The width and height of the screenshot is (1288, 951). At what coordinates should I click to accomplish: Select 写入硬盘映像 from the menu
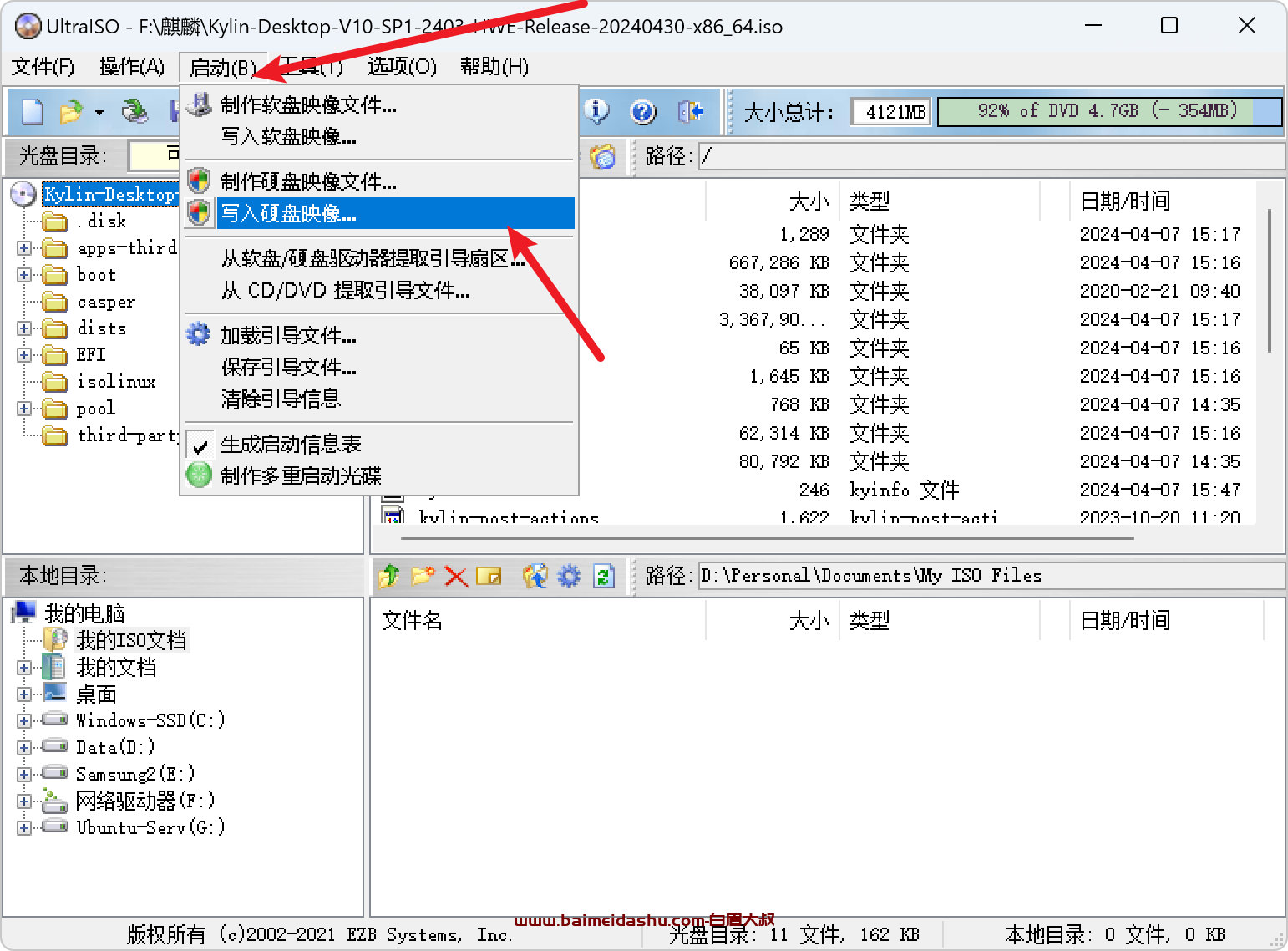(288, 214)
